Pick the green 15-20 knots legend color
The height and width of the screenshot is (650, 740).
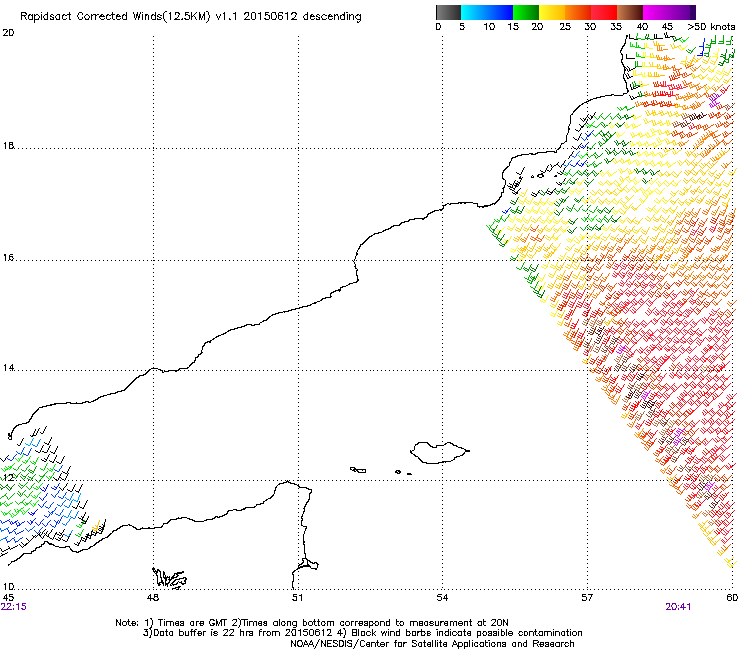(526, 12)
